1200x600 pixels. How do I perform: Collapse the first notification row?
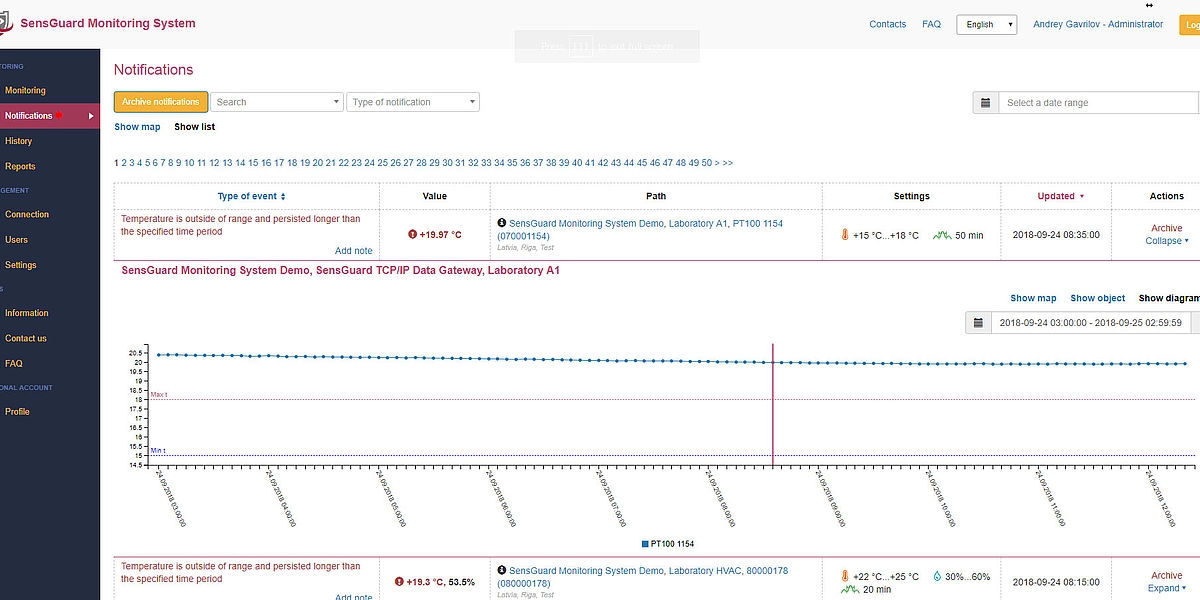[x=1166, y=241]
